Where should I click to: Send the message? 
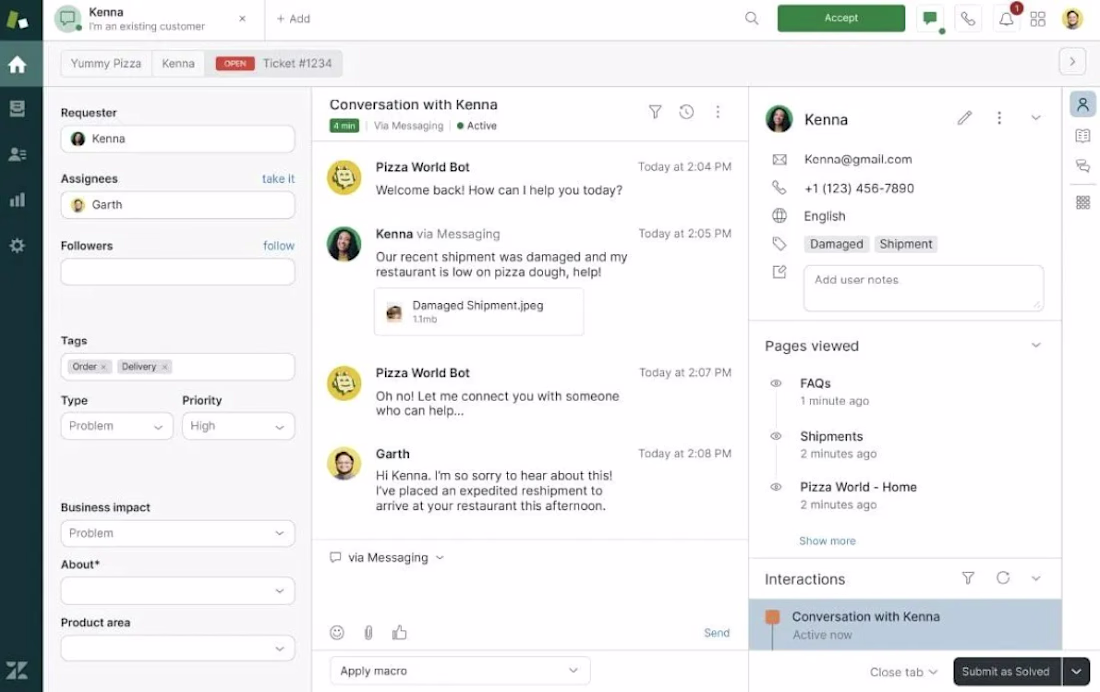pos(716,632)
